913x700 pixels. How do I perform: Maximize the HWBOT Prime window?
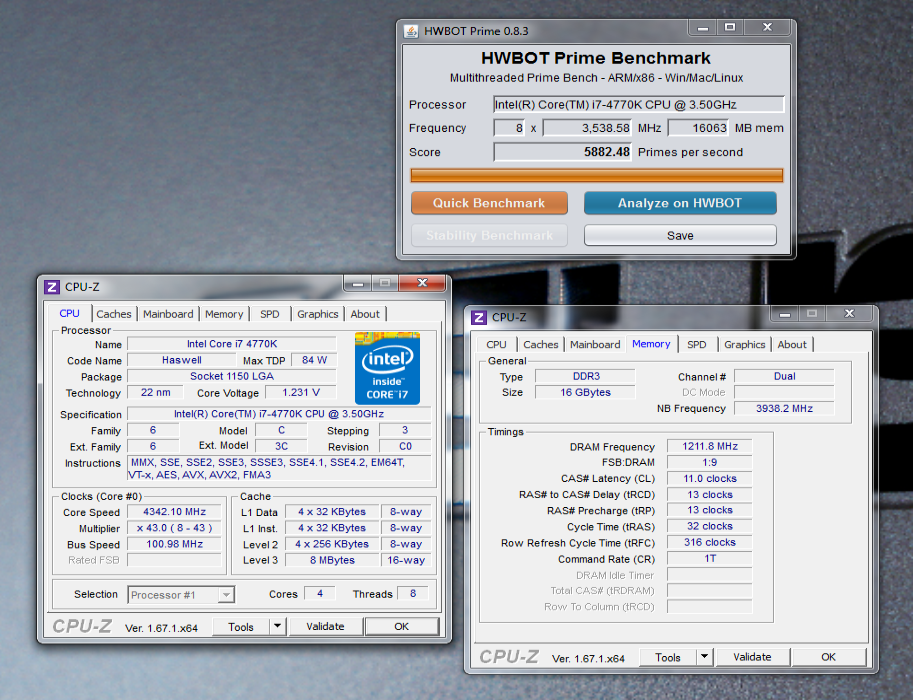click(x=730, y=27)
